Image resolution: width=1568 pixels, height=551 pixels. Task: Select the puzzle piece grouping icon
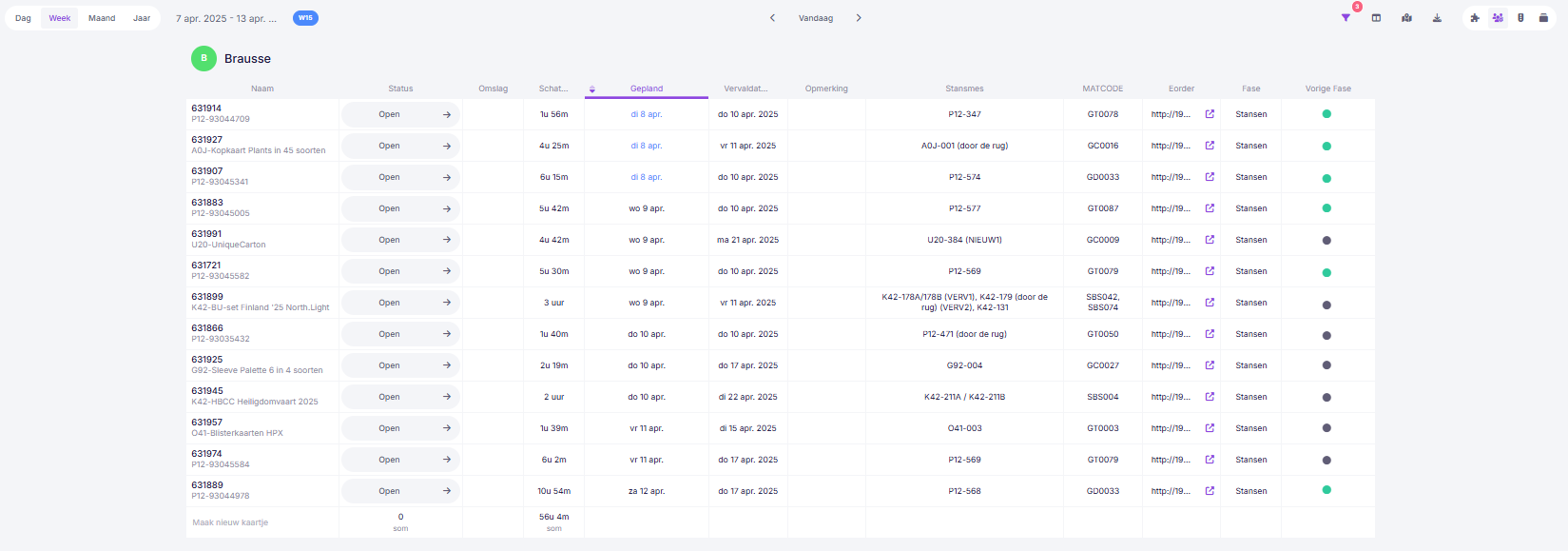1475,18
